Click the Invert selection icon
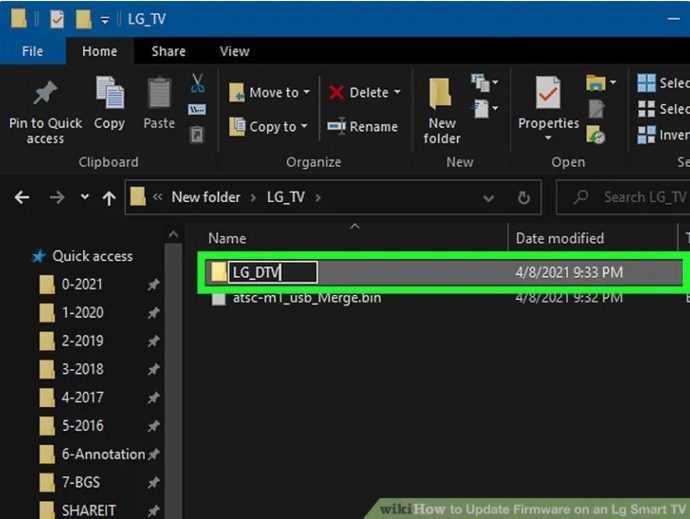The width and height of the screenshot is (690, 519). tap(646, 135)
